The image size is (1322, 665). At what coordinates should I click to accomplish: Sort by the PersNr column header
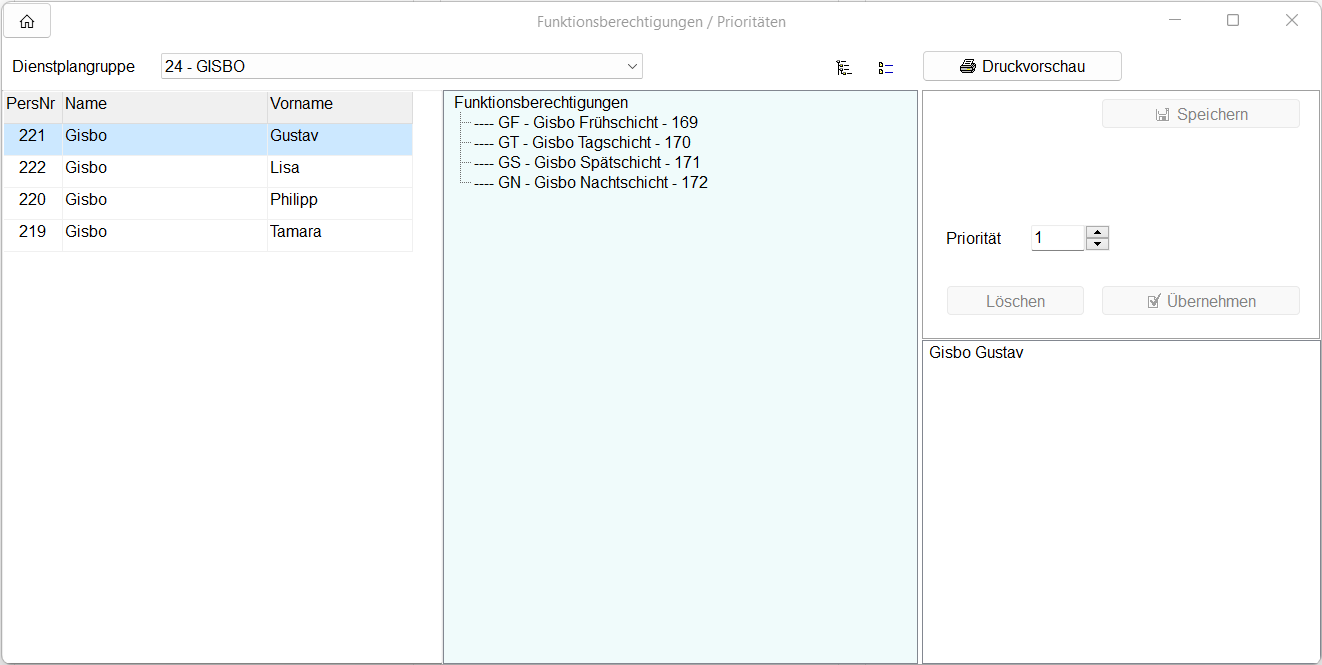point(31,104)
